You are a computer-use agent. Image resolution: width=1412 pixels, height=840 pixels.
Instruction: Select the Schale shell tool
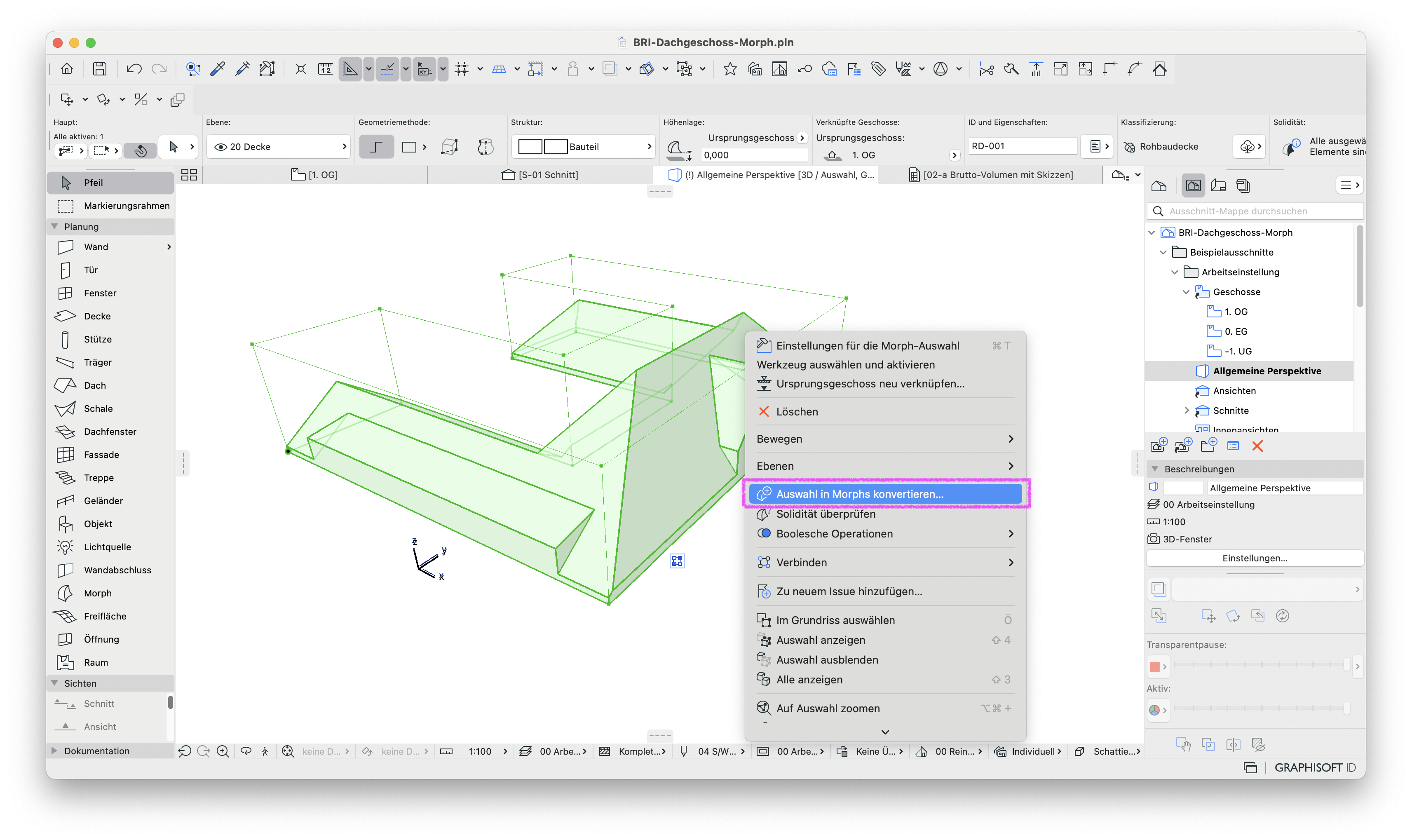click(x=110, y=408)
